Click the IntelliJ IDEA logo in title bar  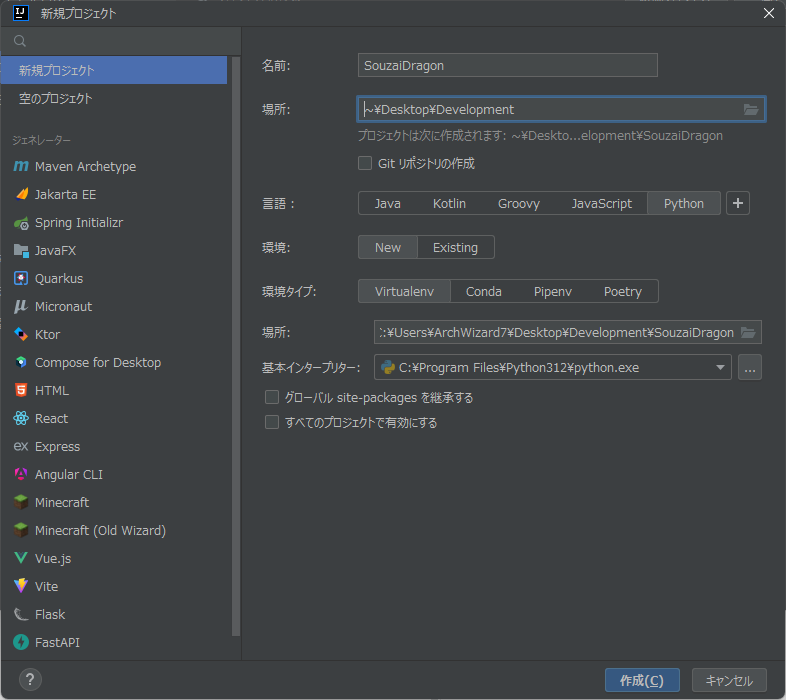[21, 13]
